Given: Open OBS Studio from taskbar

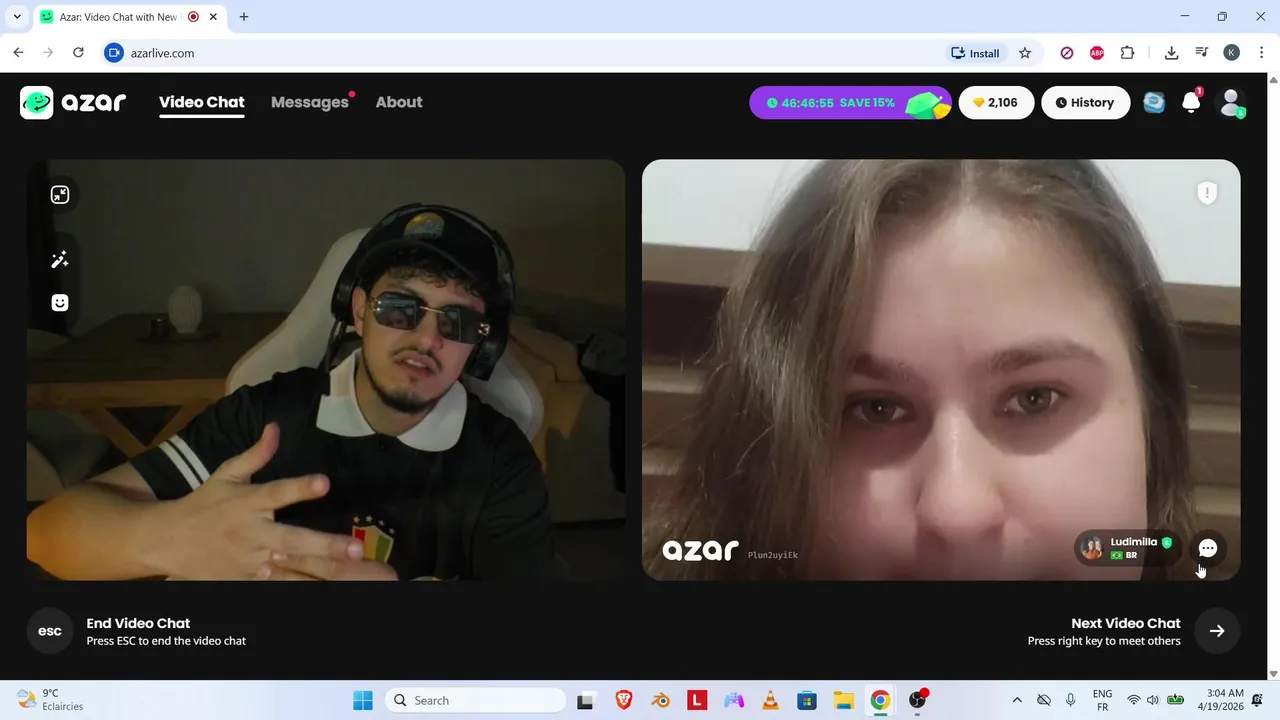Looking at the screenshot, I should coord(917,700).
